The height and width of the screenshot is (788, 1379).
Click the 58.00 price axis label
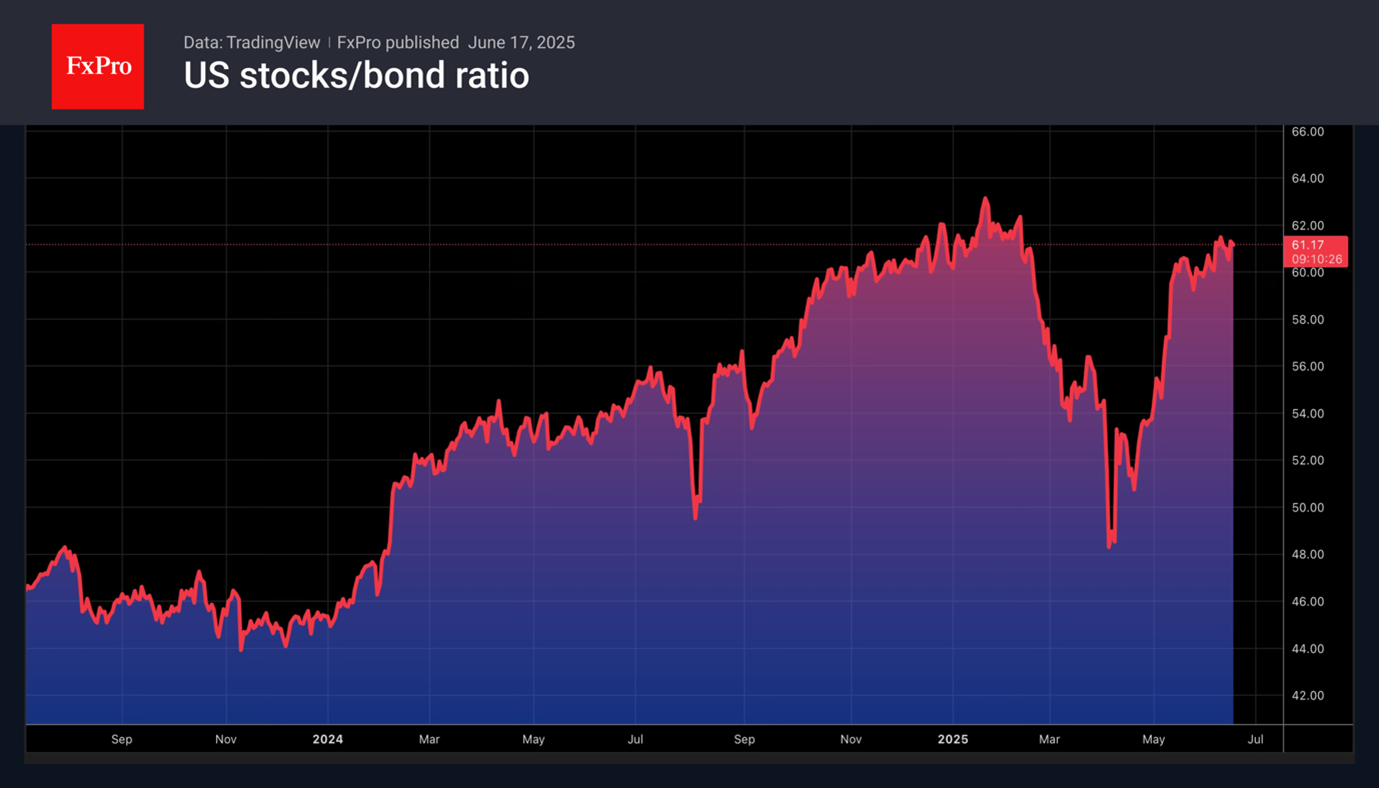pyautogui.click(x=1308, y=319)
